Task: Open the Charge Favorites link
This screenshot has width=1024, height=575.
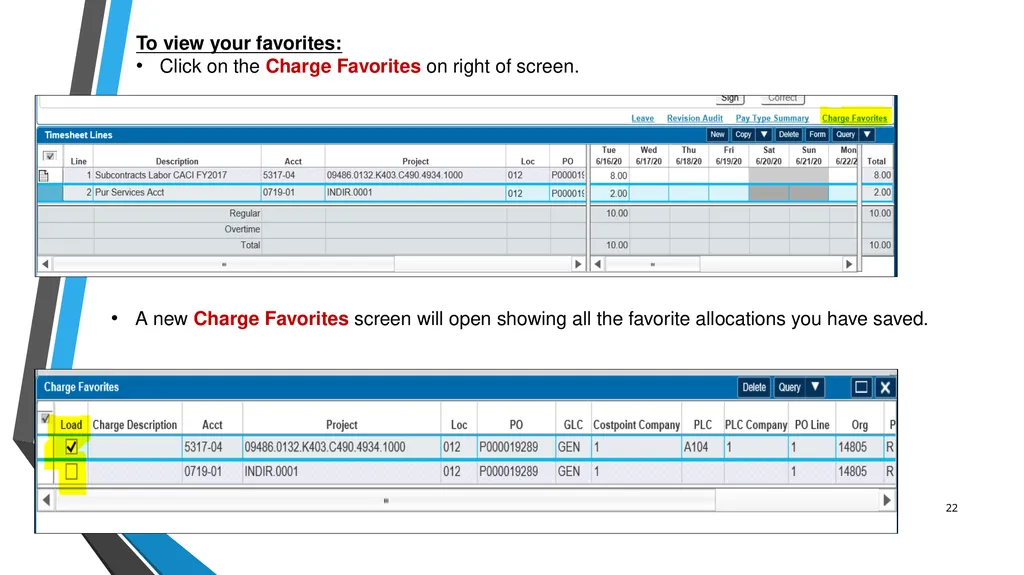Action: [854, 118]
